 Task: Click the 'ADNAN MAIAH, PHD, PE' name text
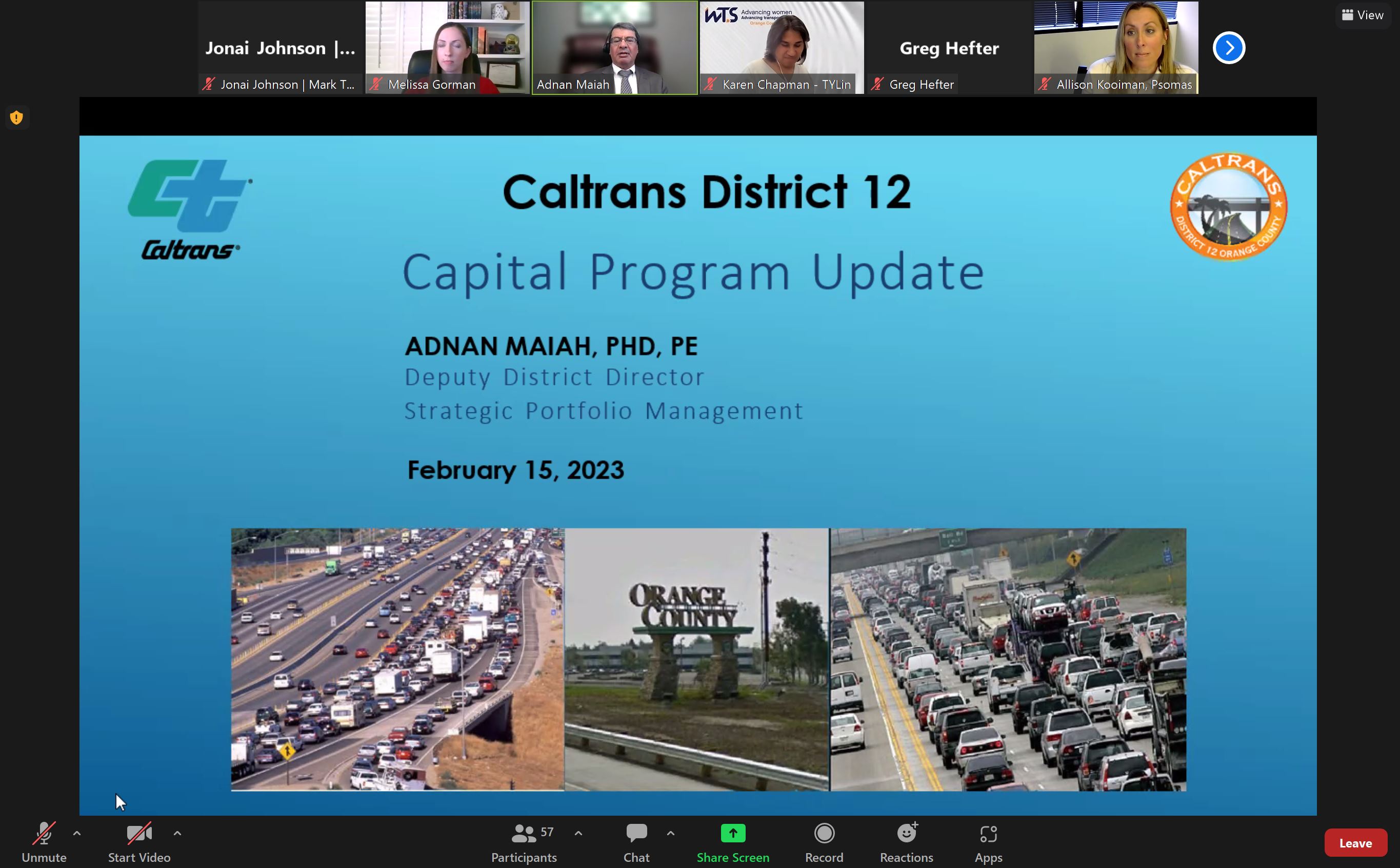551,346
